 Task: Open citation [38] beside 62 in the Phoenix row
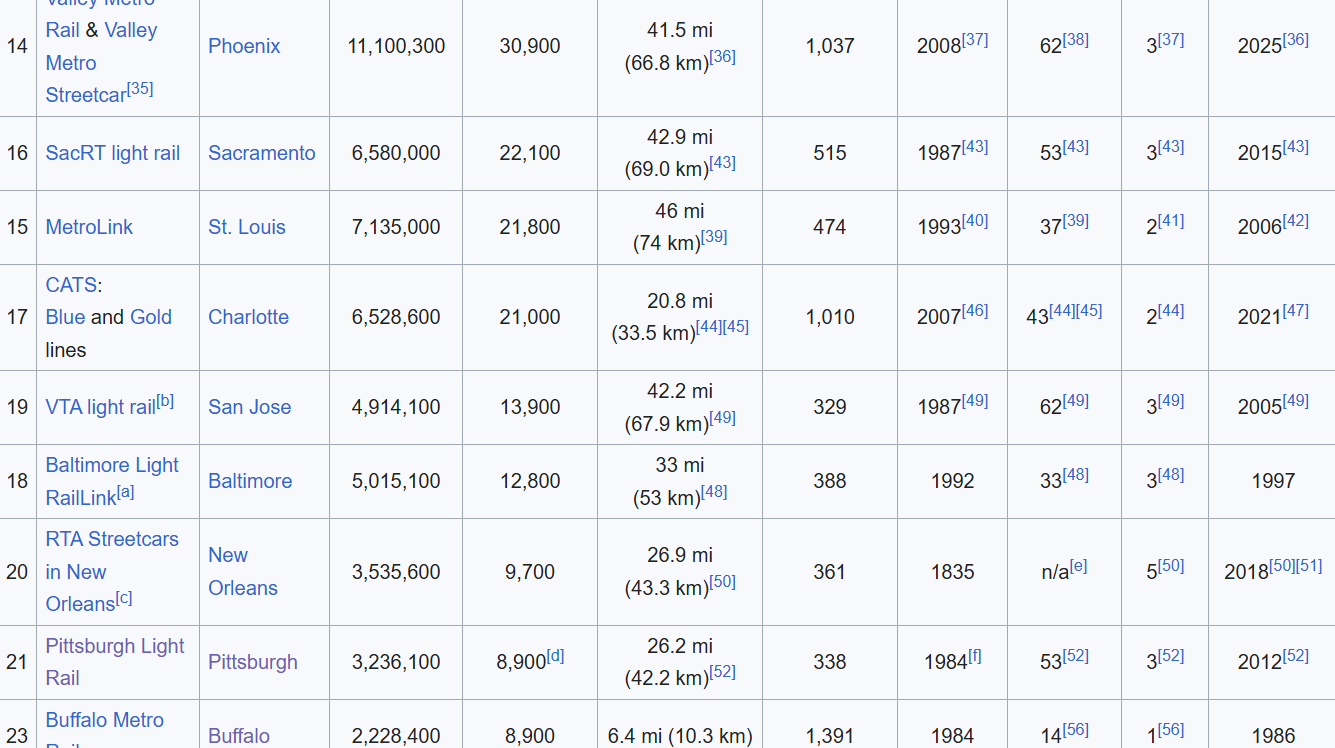[1076, 40]
